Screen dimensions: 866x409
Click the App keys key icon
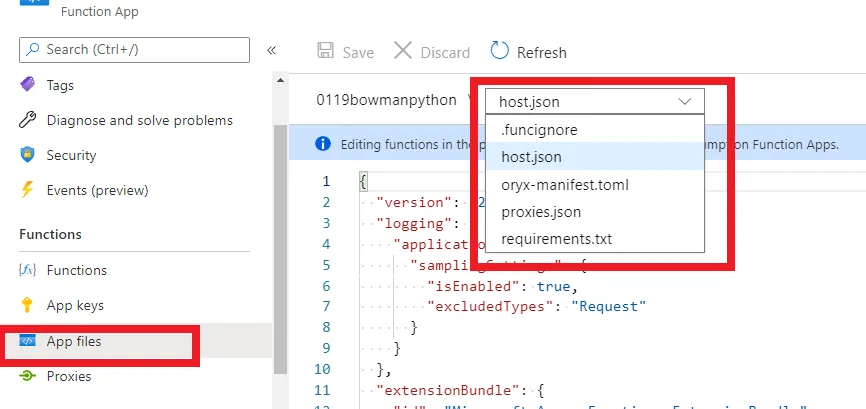pos(28,305)
